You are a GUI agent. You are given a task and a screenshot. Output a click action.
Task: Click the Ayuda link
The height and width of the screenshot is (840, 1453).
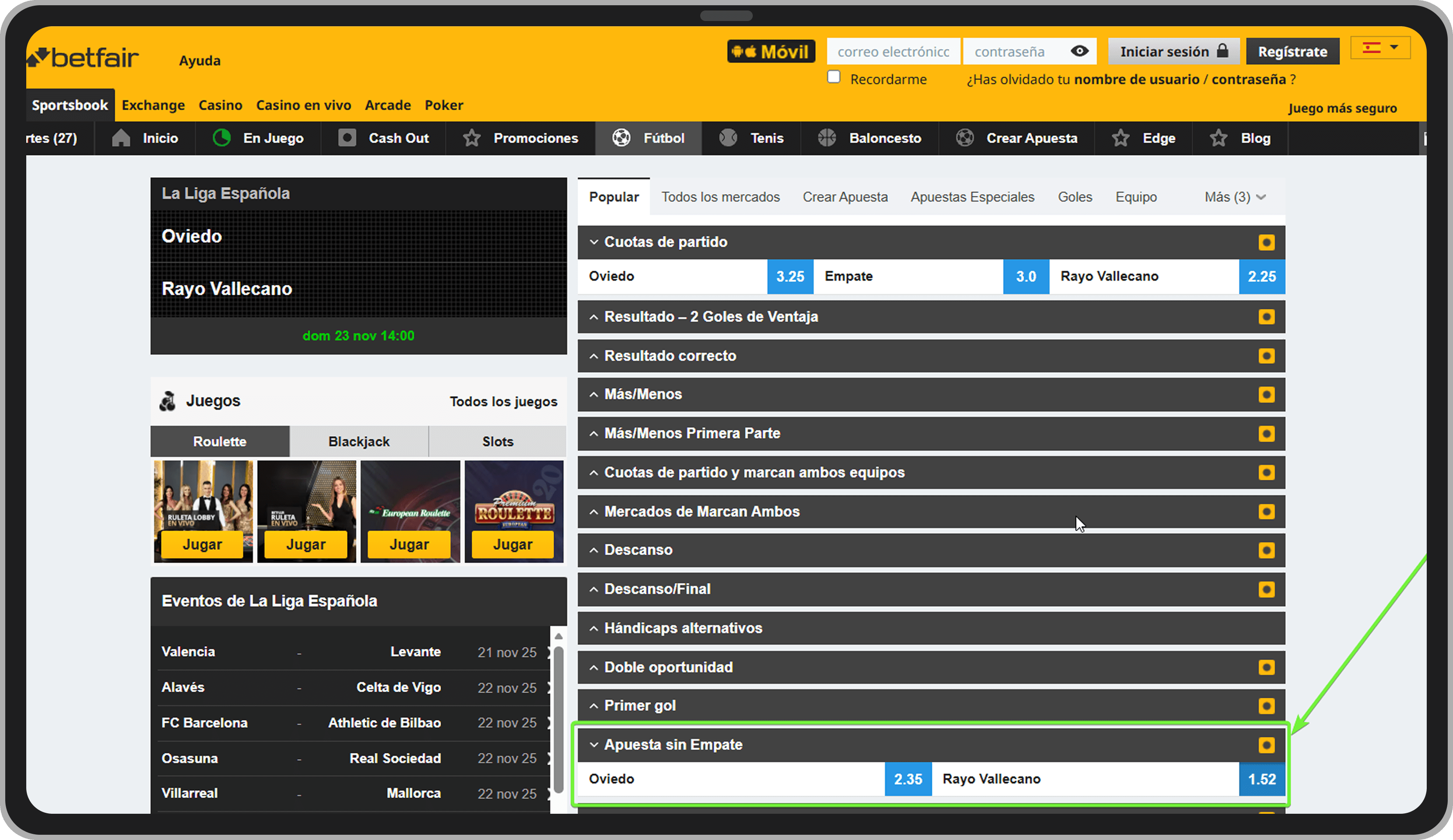pos(200,60)
